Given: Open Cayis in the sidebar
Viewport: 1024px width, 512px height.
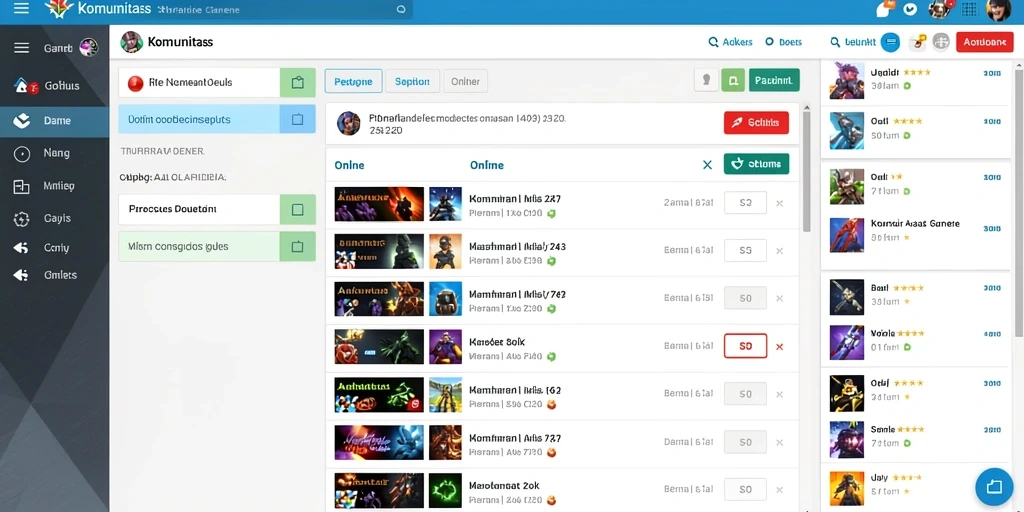Looking at the screenshot, I should (x=54, y=219).
